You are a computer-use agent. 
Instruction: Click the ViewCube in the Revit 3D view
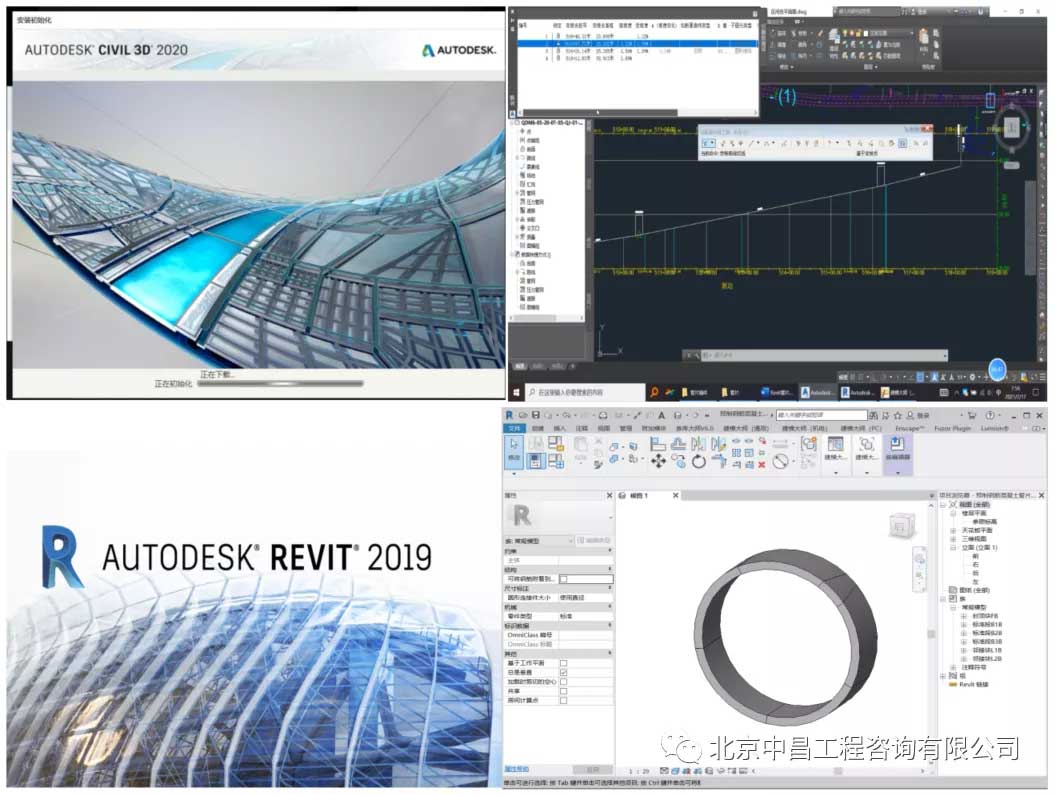(x=902, y=525)
